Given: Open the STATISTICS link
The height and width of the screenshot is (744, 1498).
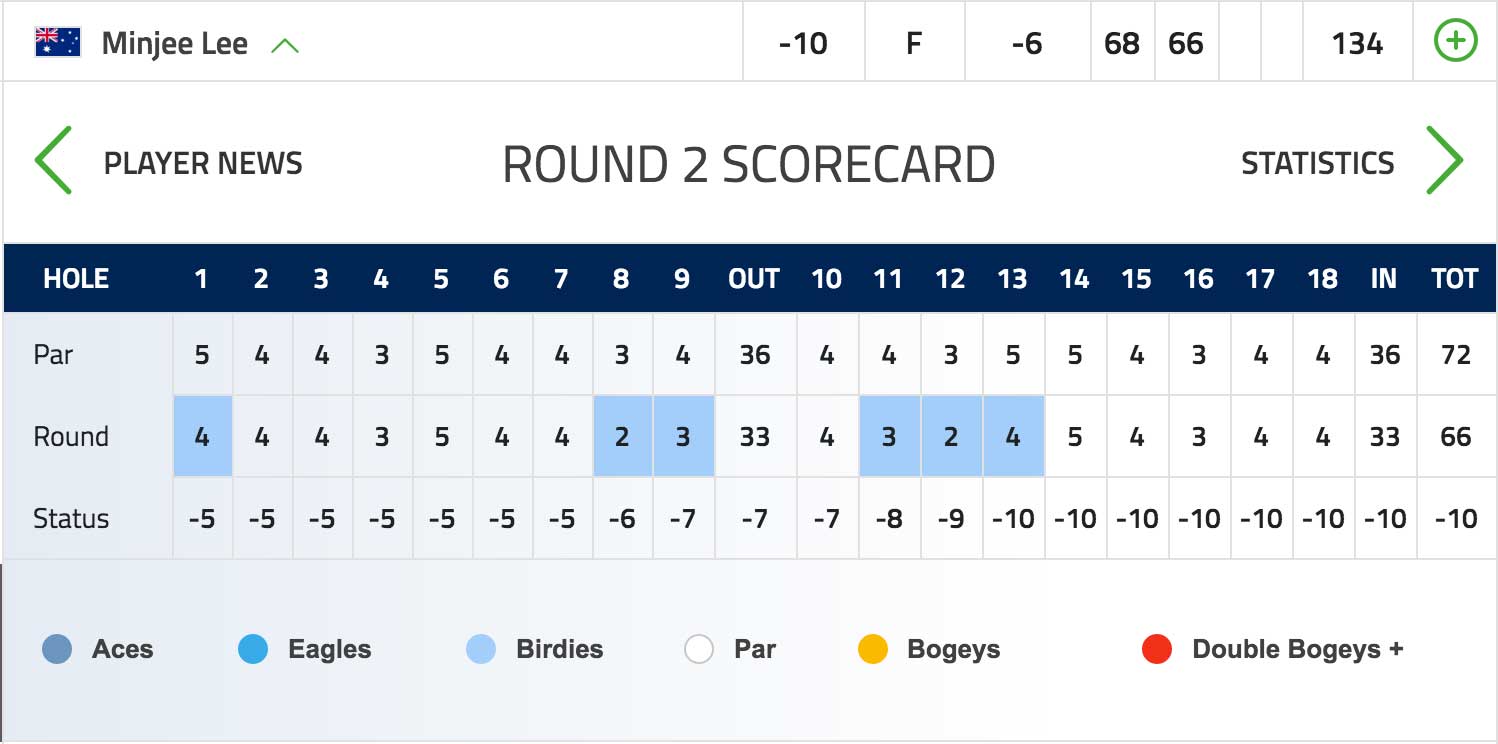Looking at the screenshot, I should coord(1317,163).
